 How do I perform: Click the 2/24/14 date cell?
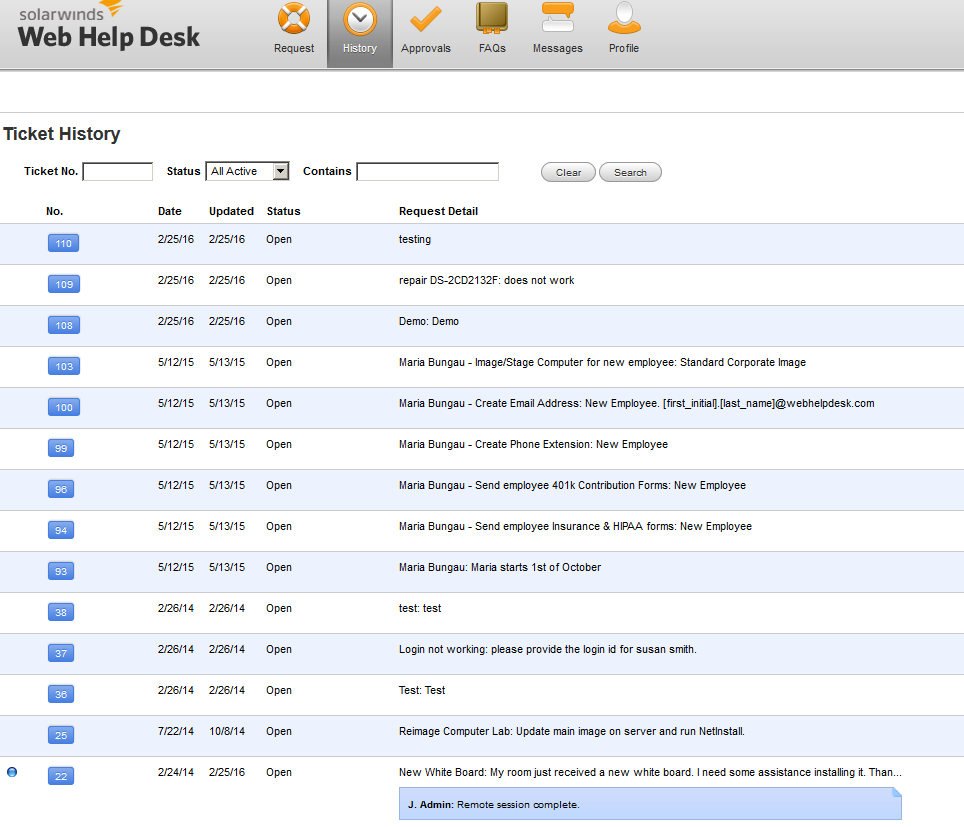coord(176,772)
